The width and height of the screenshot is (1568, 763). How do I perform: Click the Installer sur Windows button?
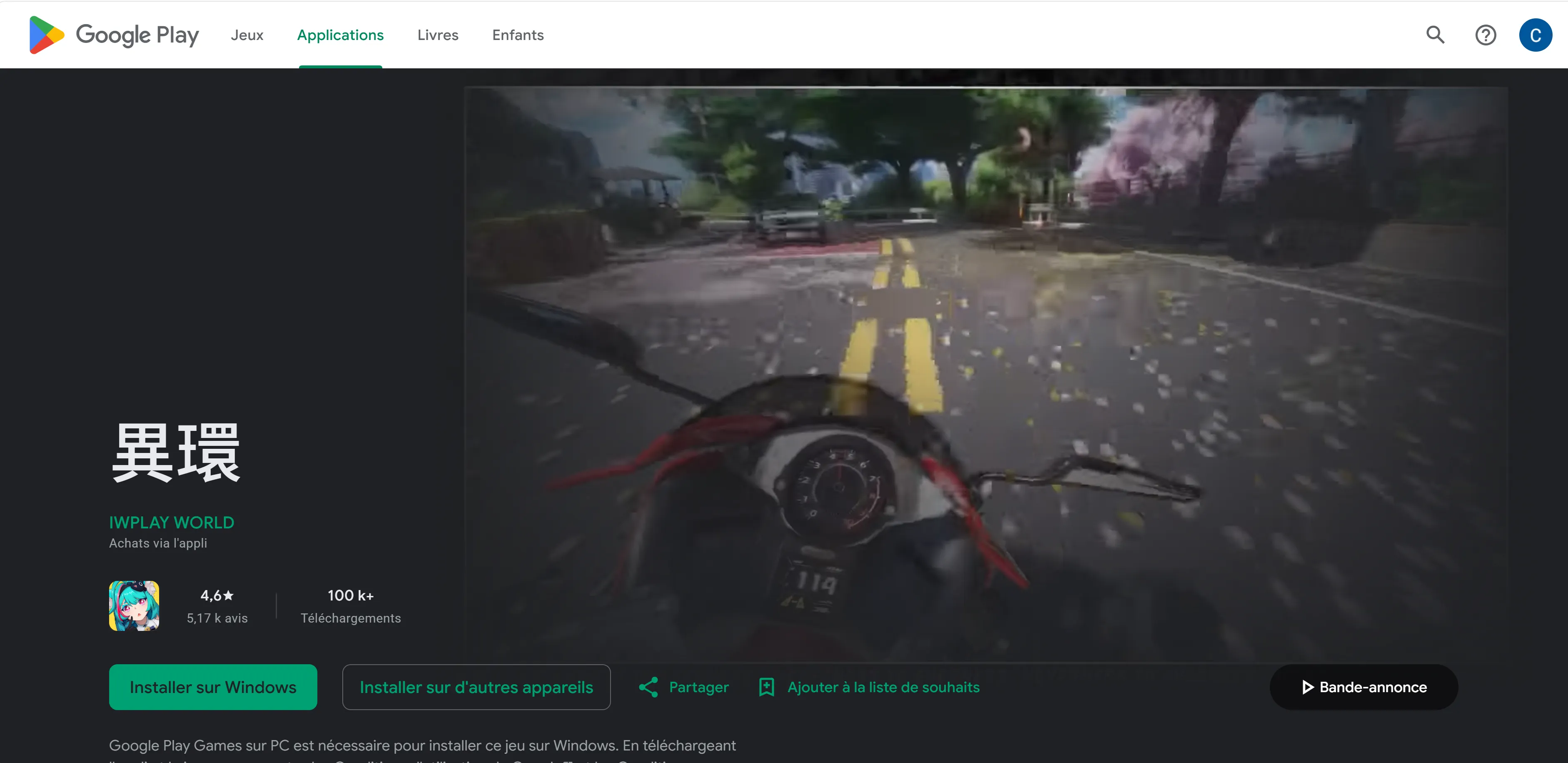tap(213, 687)
